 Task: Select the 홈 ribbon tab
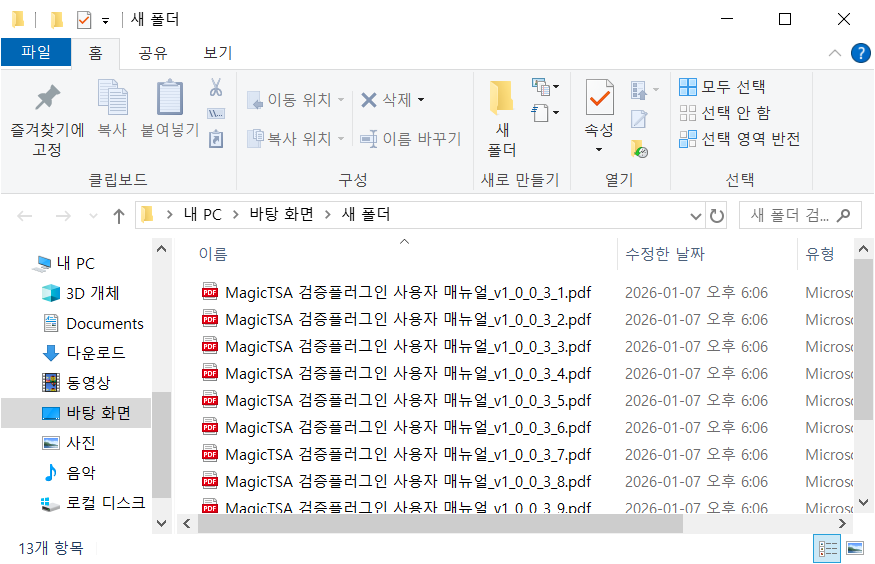pos(95,53)
